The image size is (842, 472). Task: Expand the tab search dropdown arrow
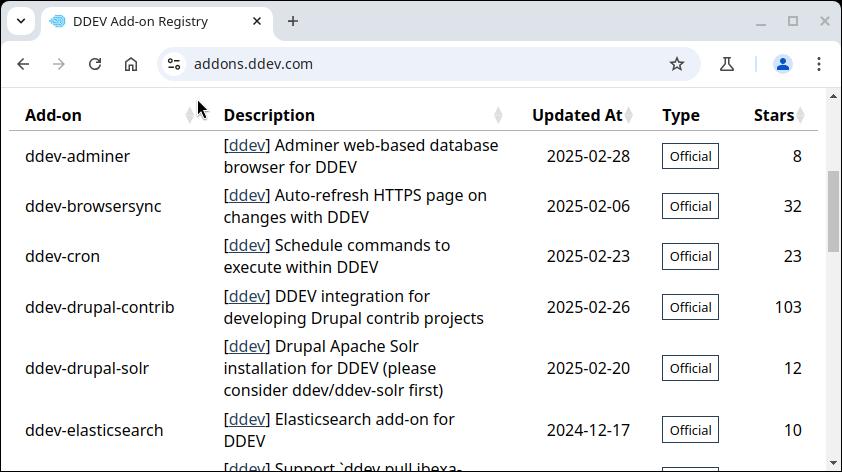pos(20,21)
